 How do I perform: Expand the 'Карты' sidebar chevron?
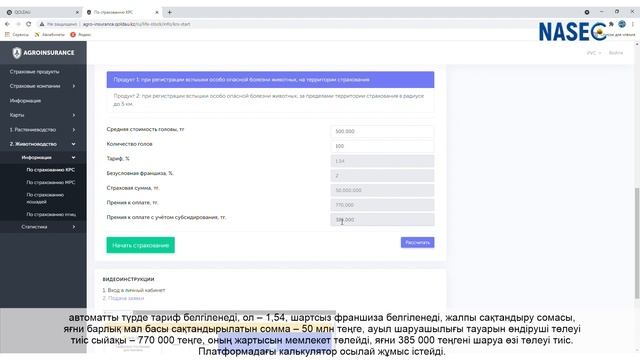74,115
